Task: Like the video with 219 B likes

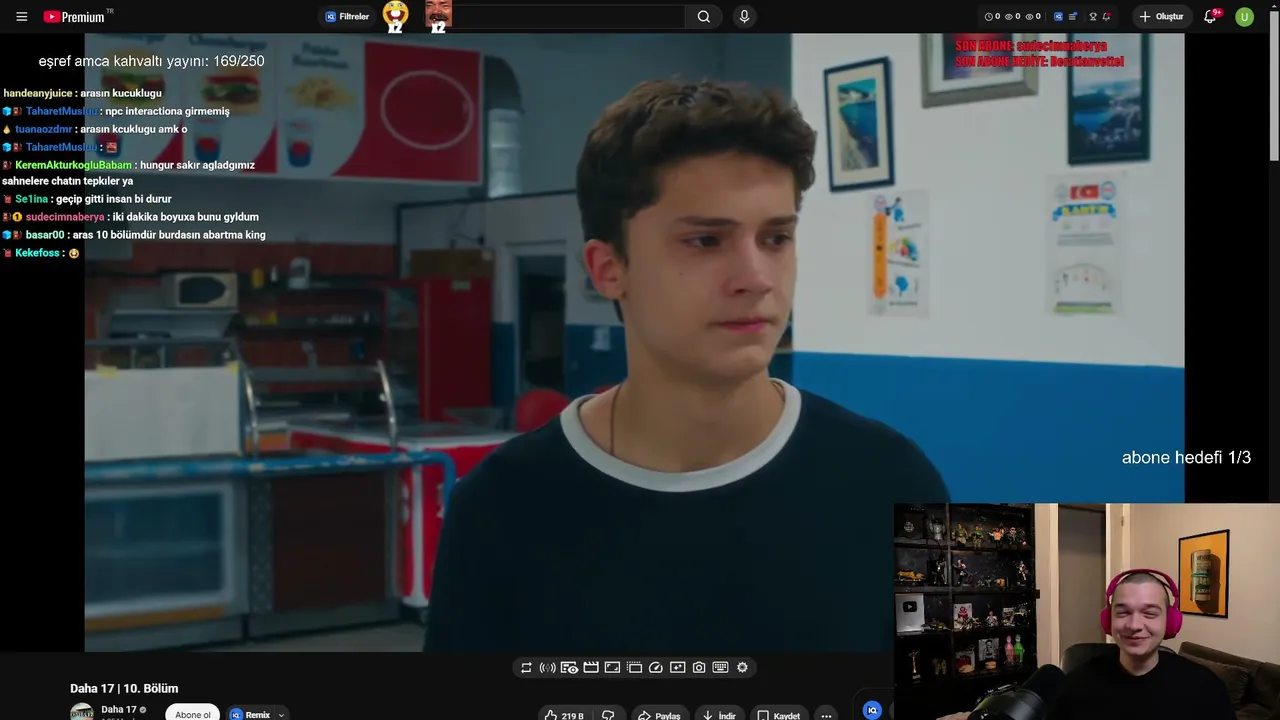Action: coord(564,715)
